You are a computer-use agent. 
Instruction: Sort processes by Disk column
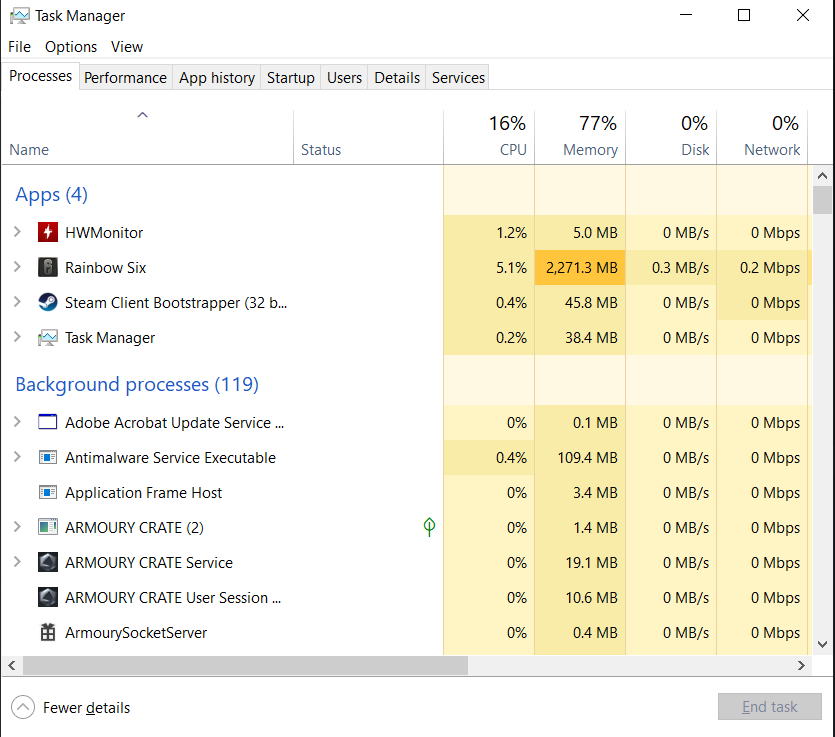671,137
